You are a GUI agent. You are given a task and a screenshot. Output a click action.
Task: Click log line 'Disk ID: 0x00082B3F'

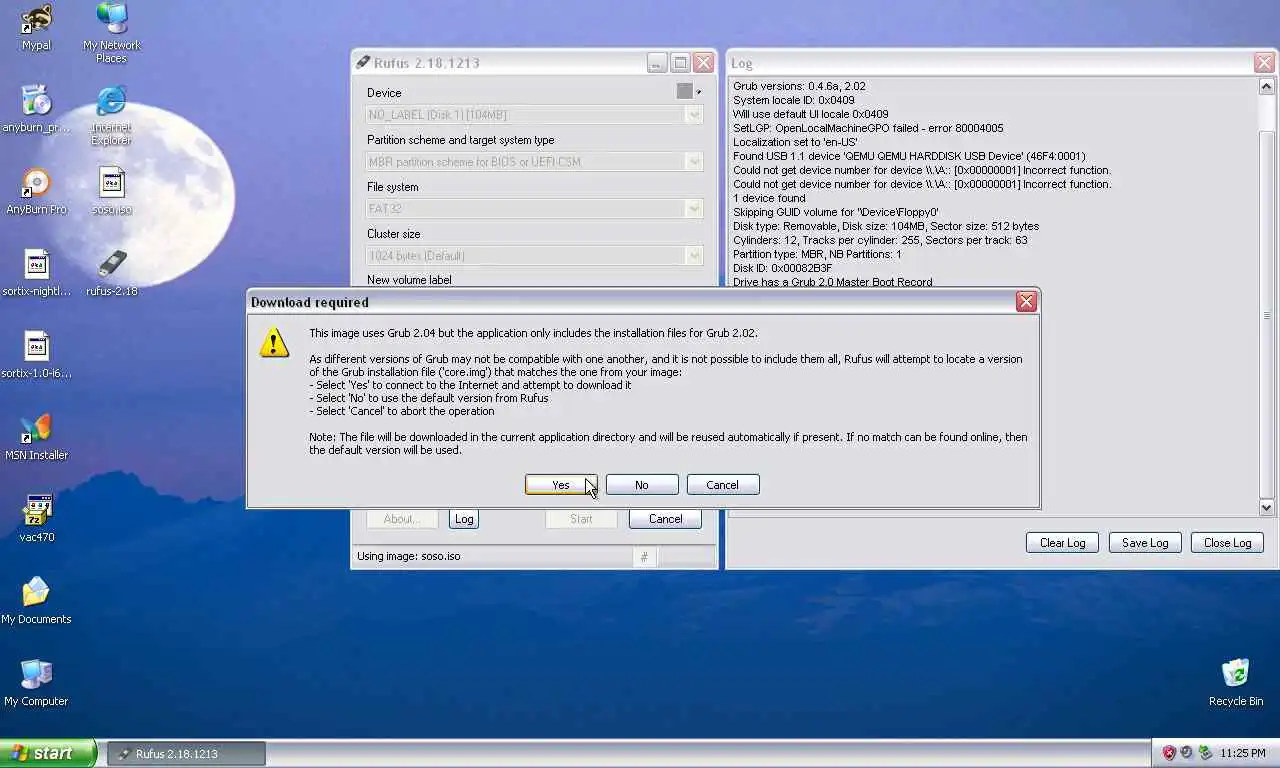point(782,268)
